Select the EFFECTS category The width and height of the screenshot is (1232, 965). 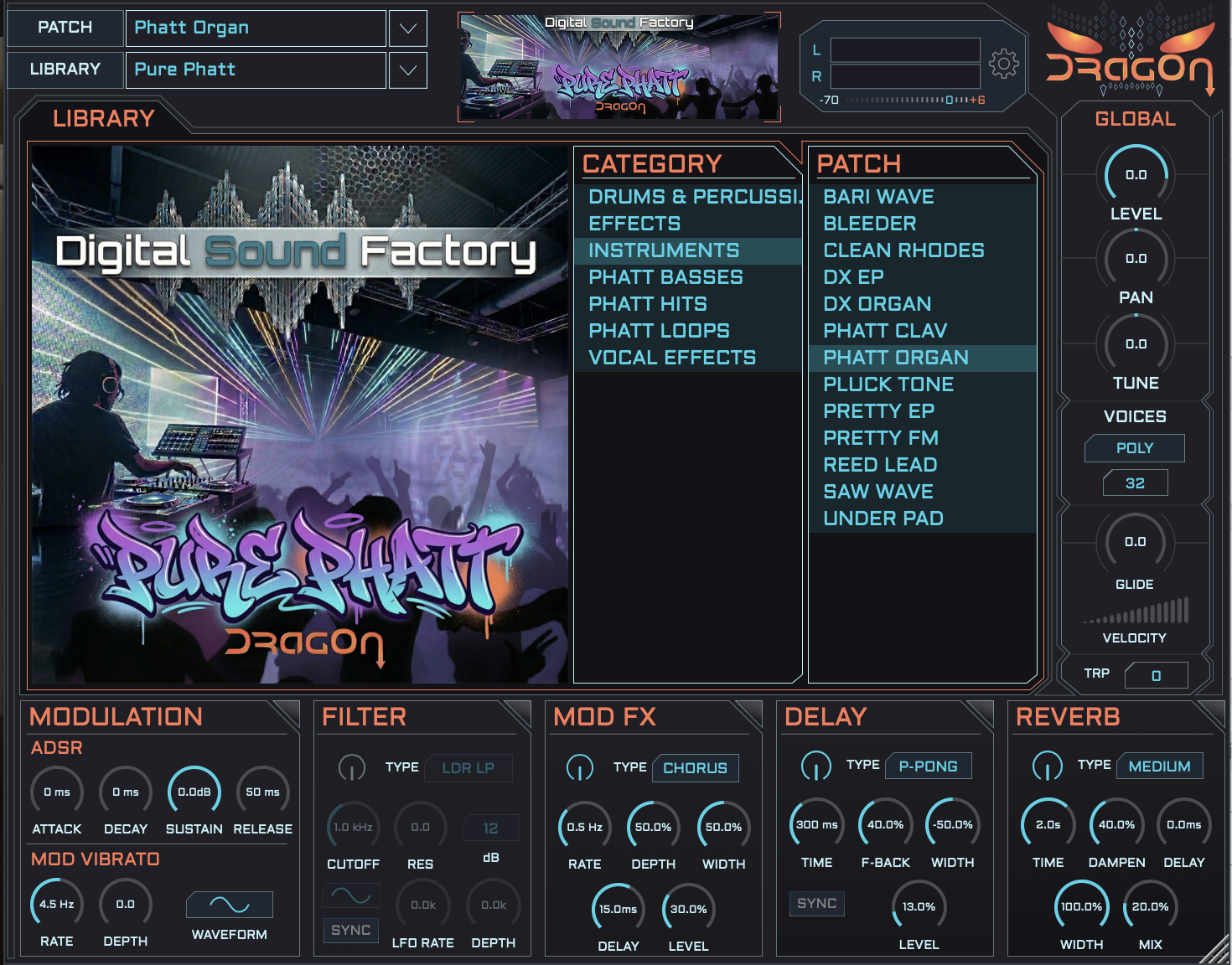[688, 224]
